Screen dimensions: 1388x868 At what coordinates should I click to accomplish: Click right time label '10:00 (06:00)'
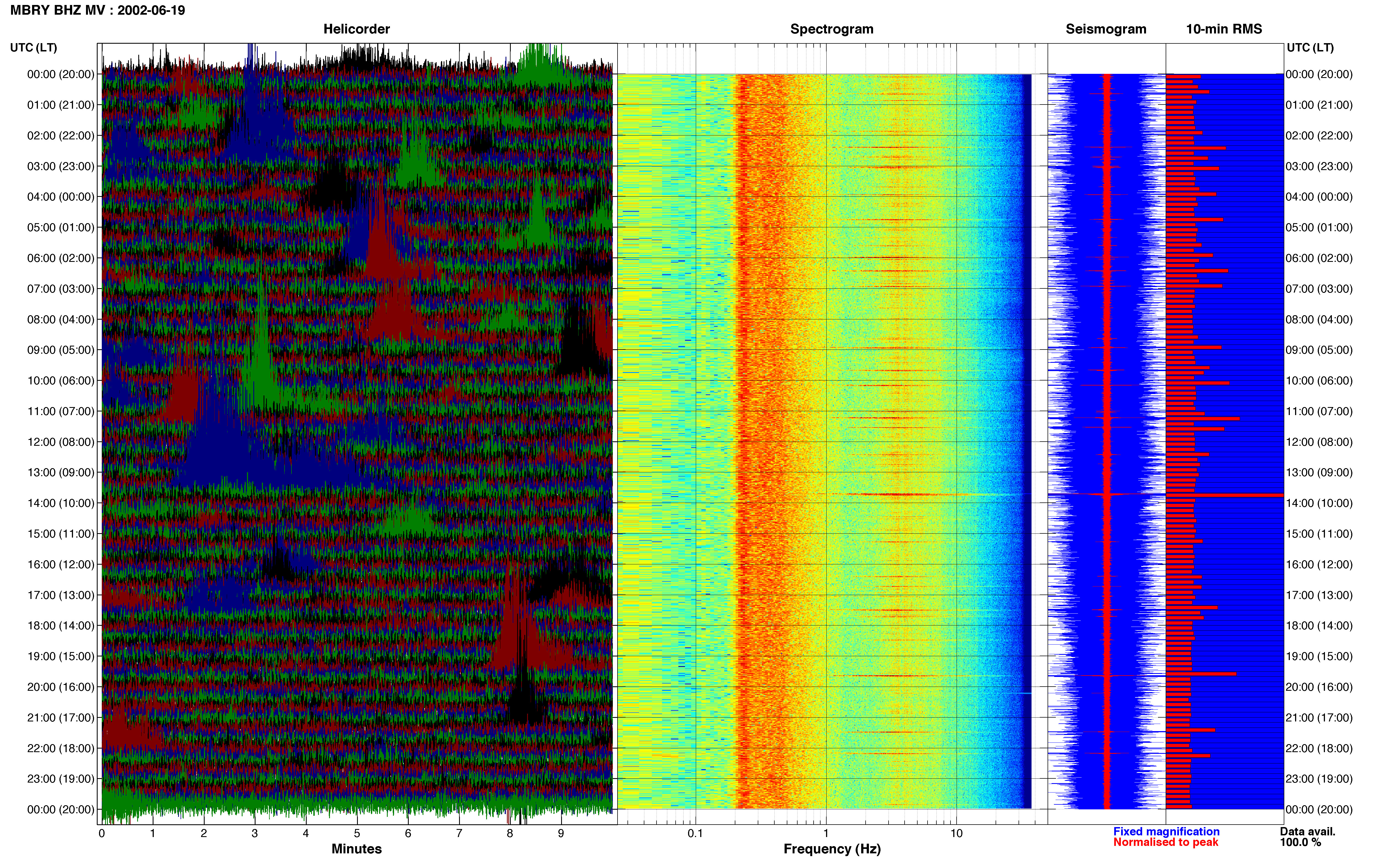pyautogui.click(x=1319, y=380)
